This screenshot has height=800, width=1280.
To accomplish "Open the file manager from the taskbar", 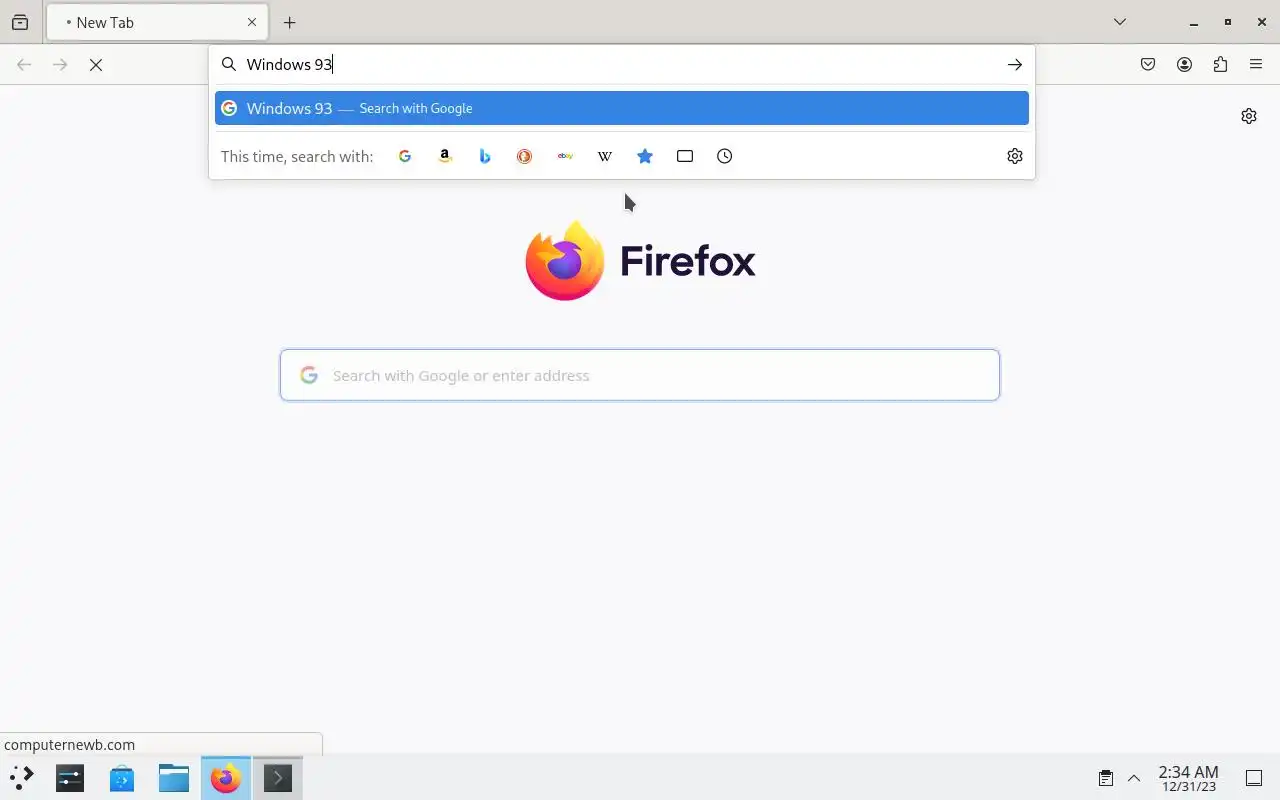I will coord(174,777).
